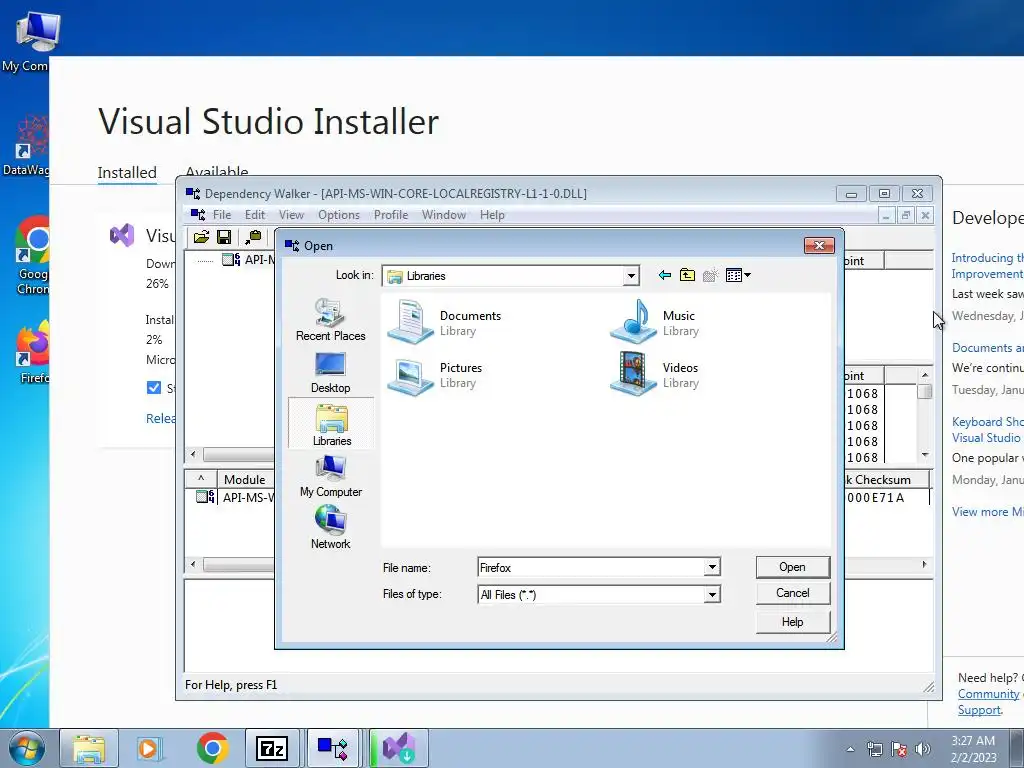Screen dimensions: 1024x768
Task: Open Windows Media Player from taskbar
Action: click(148, 748)
